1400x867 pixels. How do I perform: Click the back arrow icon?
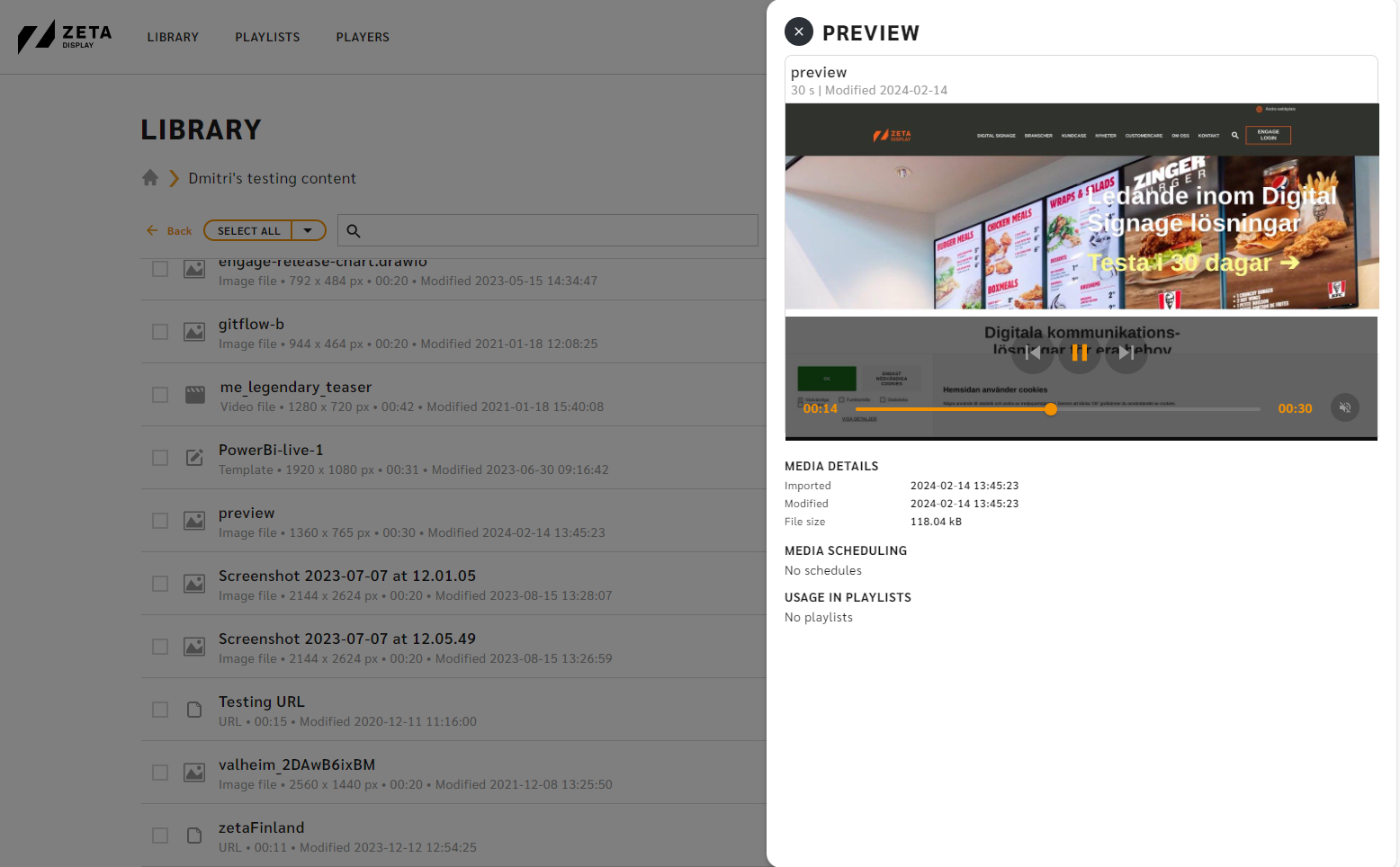tap(152, 230)
